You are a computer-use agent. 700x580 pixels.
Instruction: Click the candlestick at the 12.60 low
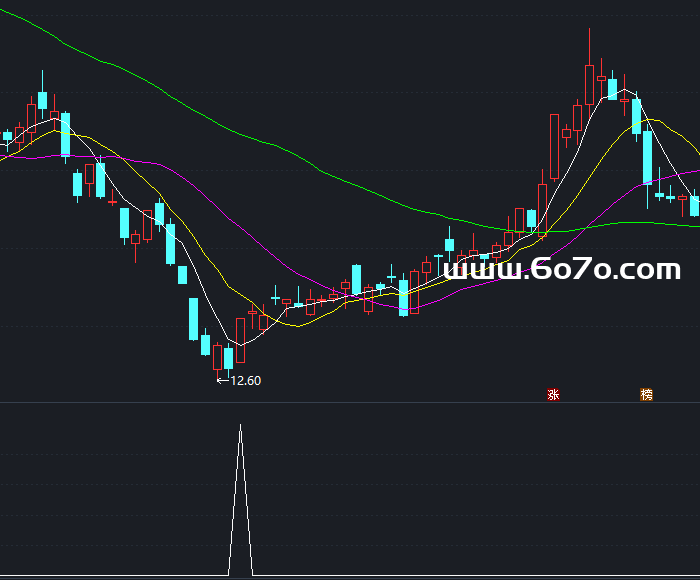[x=218, y=358]
